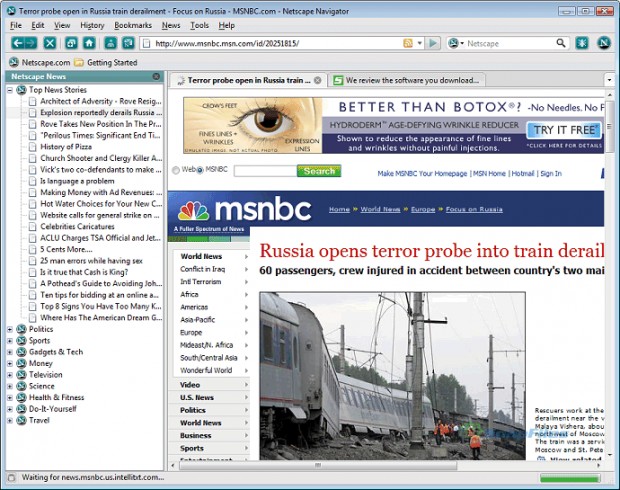Open the Help menu
The width and height of the screenshot is (620, 490).
227,25
